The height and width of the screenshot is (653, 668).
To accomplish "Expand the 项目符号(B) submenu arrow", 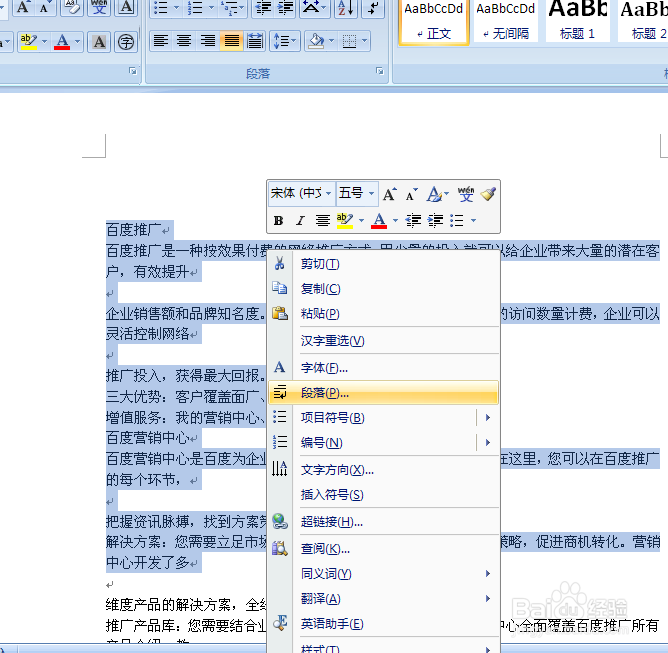I will pyautogui.click(x=488, y=417).
